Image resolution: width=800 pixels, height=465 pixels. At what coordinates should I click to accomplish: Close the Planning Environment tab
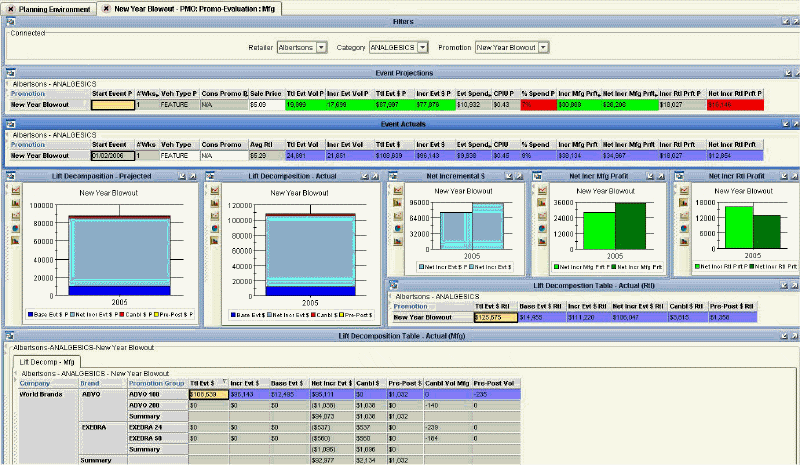pyautogui.click(x=11, y=9)
